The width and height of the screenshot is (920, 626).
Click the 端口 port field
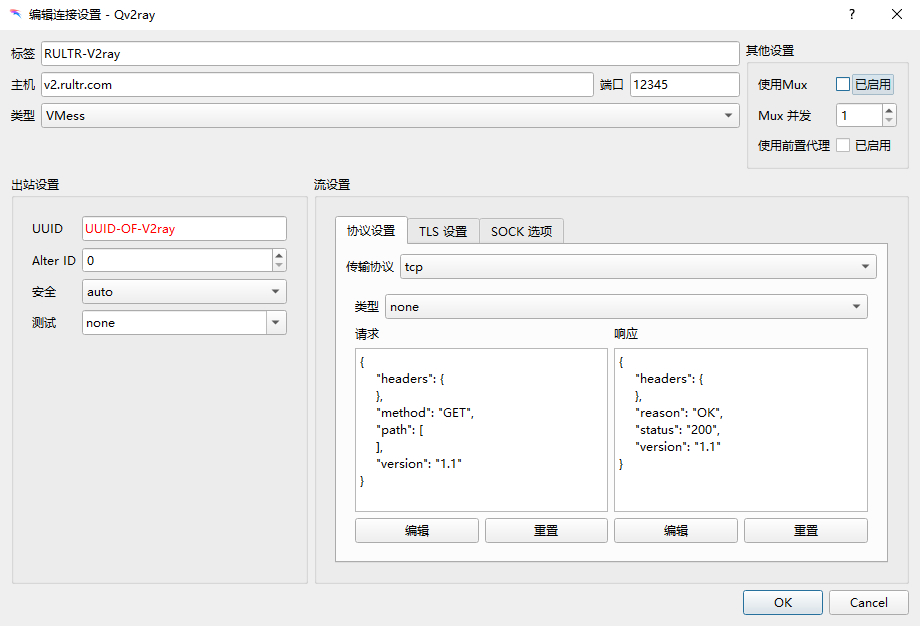684,85
